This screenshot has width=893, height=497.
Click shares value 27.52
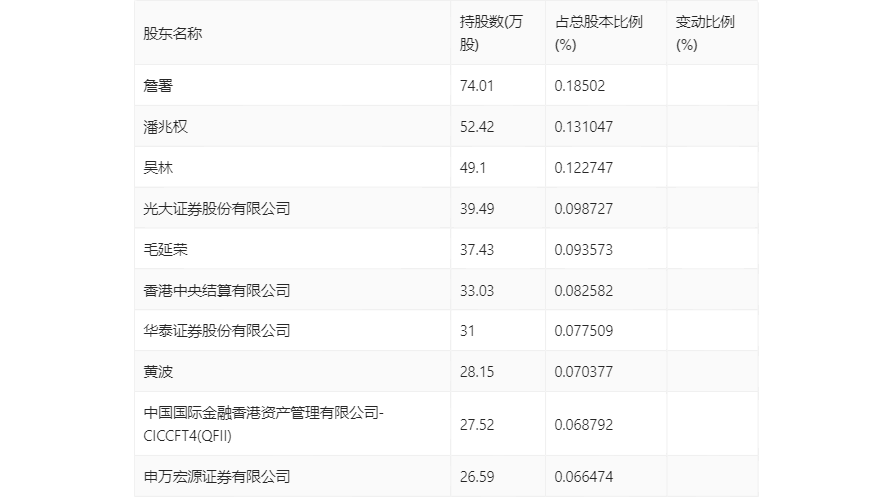(x=477, y=425)
